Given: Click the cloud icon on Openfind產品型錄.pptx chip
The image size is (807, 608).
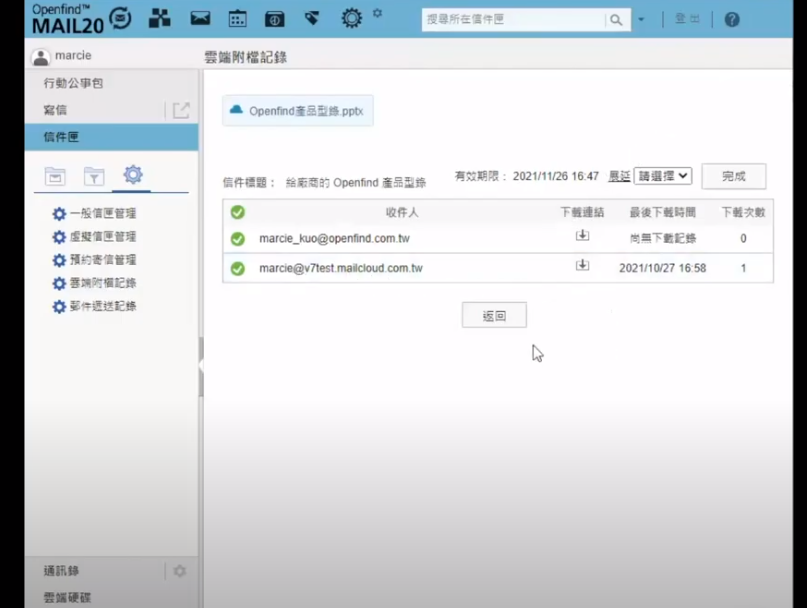Looking at the screenshot, I should coord(235,110).
